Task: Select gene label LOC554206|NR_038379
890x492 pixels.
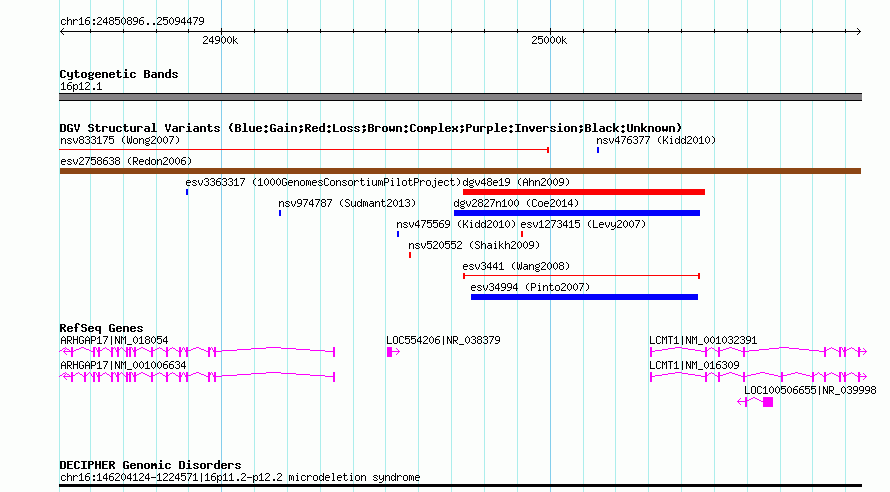Action: click(x=443, y=340)
